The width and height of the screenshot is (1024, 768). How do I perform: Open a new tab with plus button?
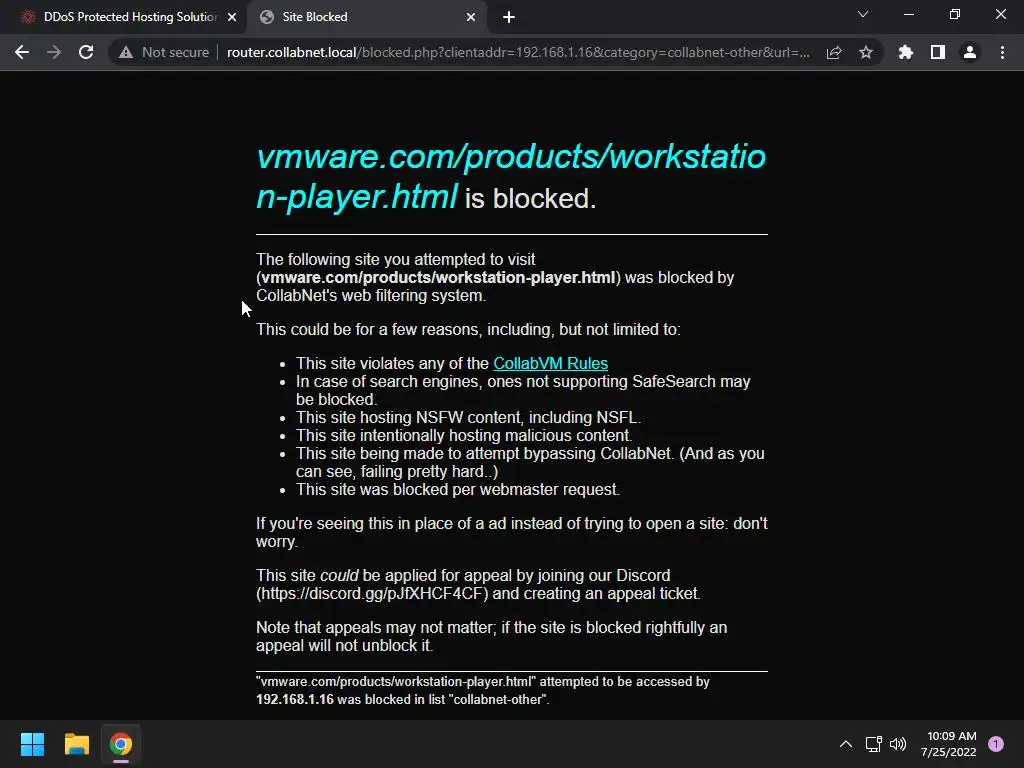tap(509, 17)
